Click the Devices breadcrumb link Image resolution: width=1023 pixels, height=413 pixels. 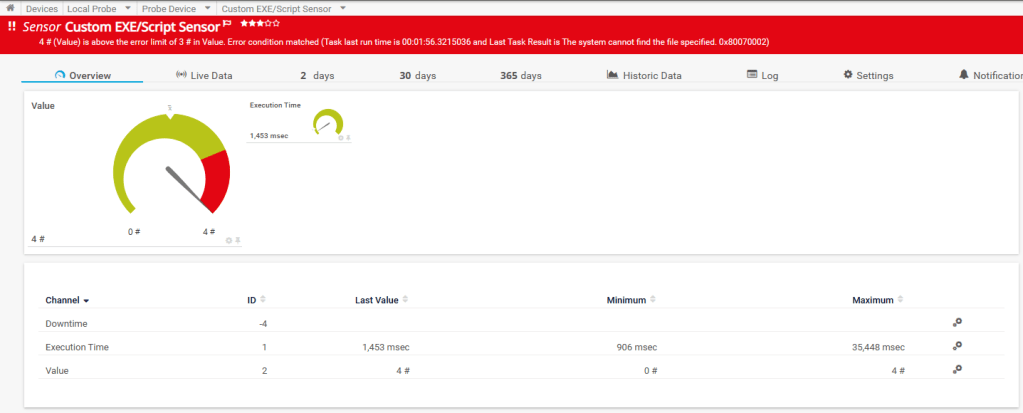click(x=41, y=8)
